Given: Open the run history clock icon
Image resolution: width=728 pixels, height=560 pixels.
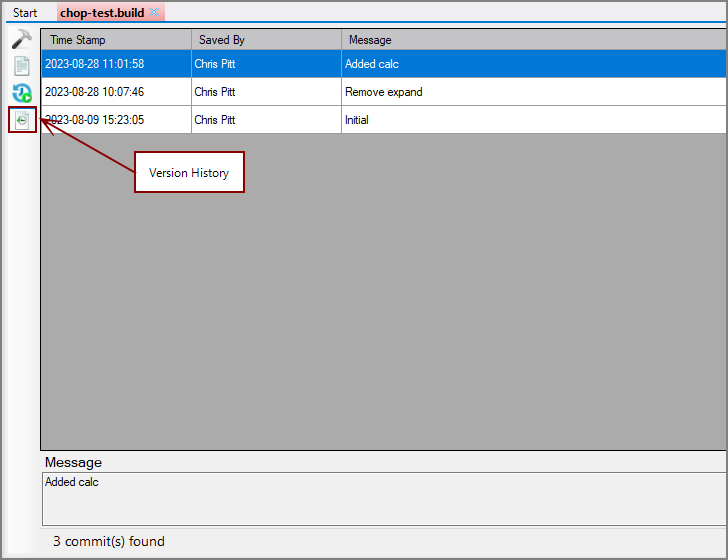Looking at the screenshot, I should pos(22,93).
